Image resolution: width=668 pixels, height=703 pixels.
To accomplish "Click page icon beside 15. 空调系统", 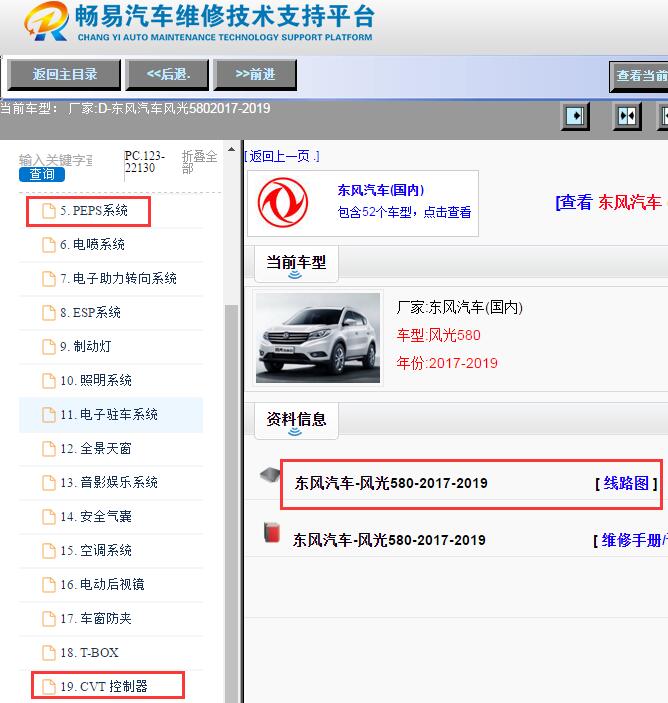I will (x=48, y=551).
